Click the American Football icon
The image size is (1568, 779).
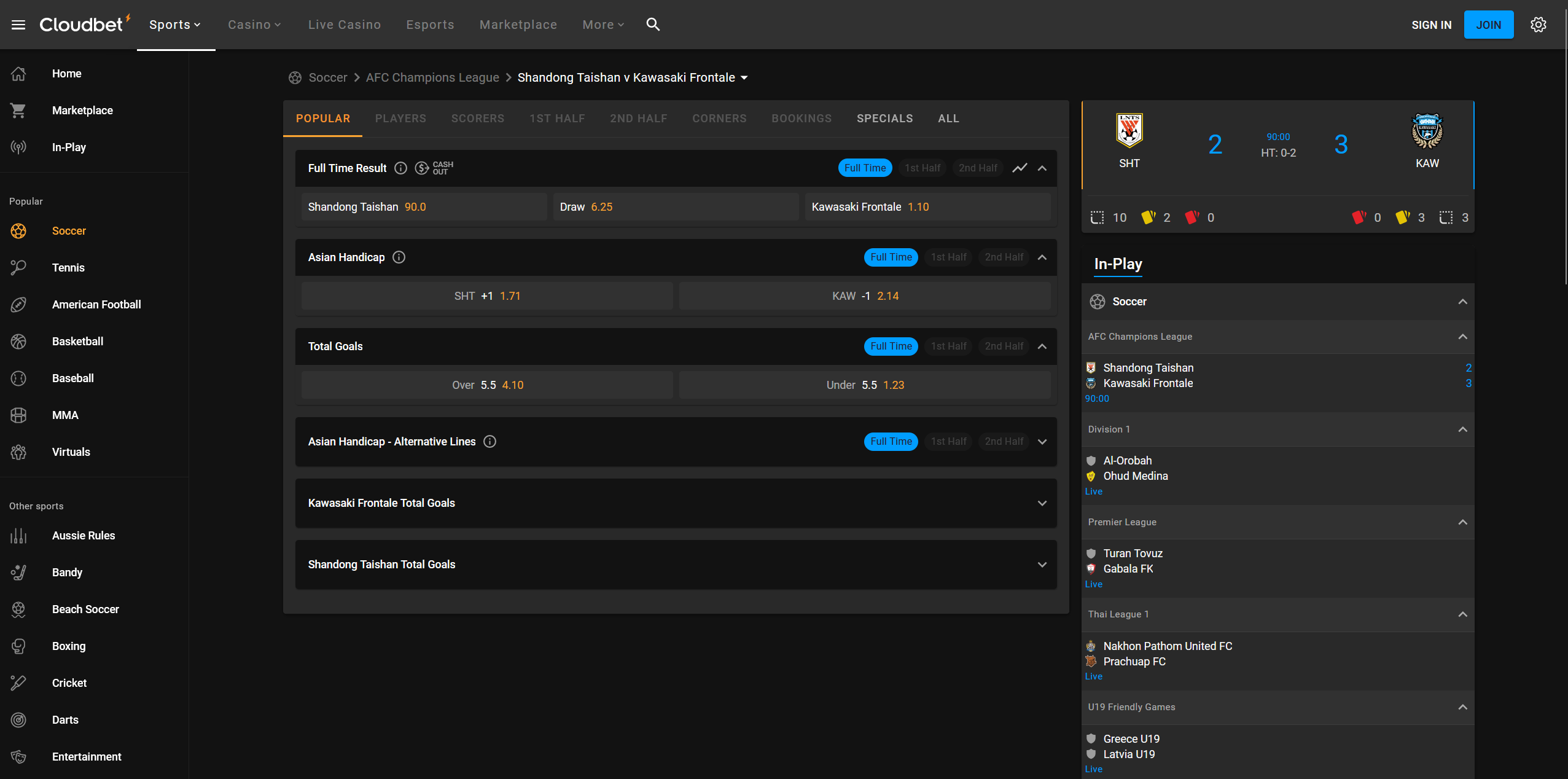pyautogui.click(x=18, y=305)
